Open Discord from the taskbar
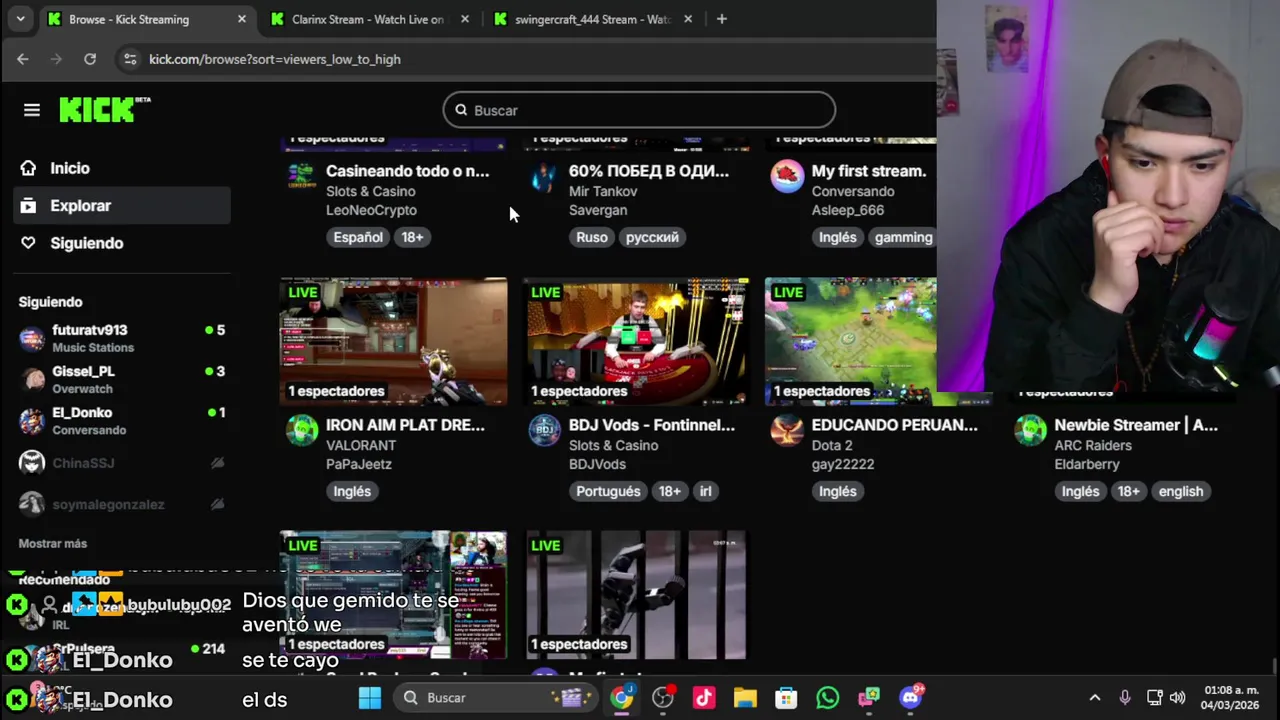The height and width of the screenshot is (720, 1280). pyautogui.click(x=910, y=698)
